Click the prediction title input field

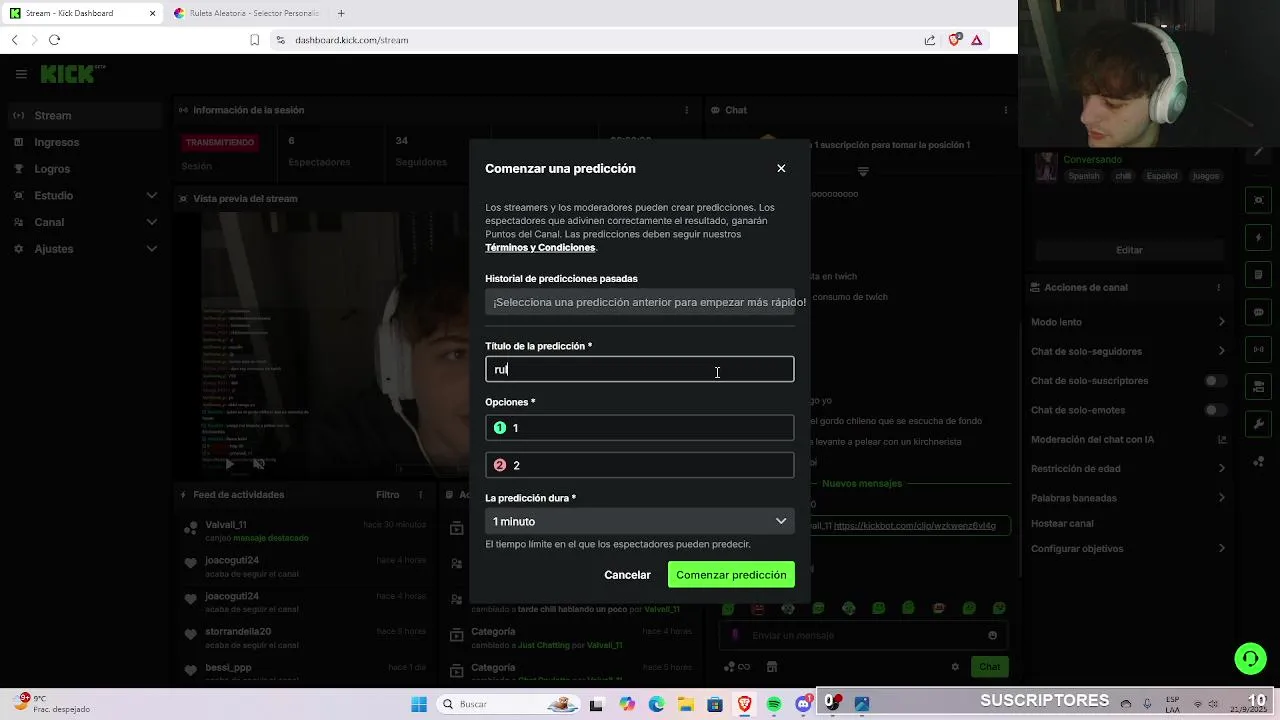(x=640, y=369)
